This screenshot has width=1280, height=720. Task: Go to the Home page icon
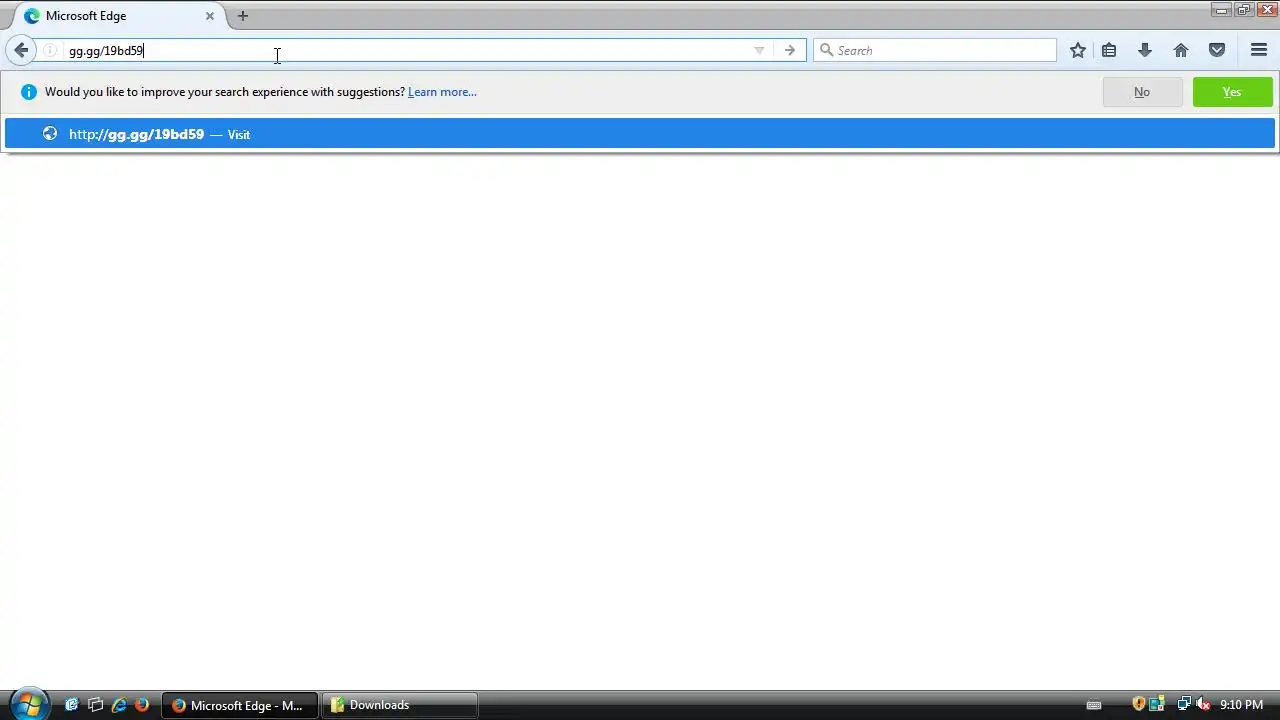click(x=1181, y=50)
